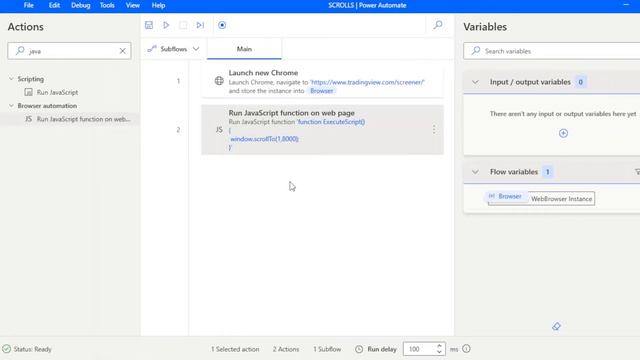Add a new input or output variable
Image resolution: width=640 pixels, height=360 pixels.
click(x=563, y=133)
